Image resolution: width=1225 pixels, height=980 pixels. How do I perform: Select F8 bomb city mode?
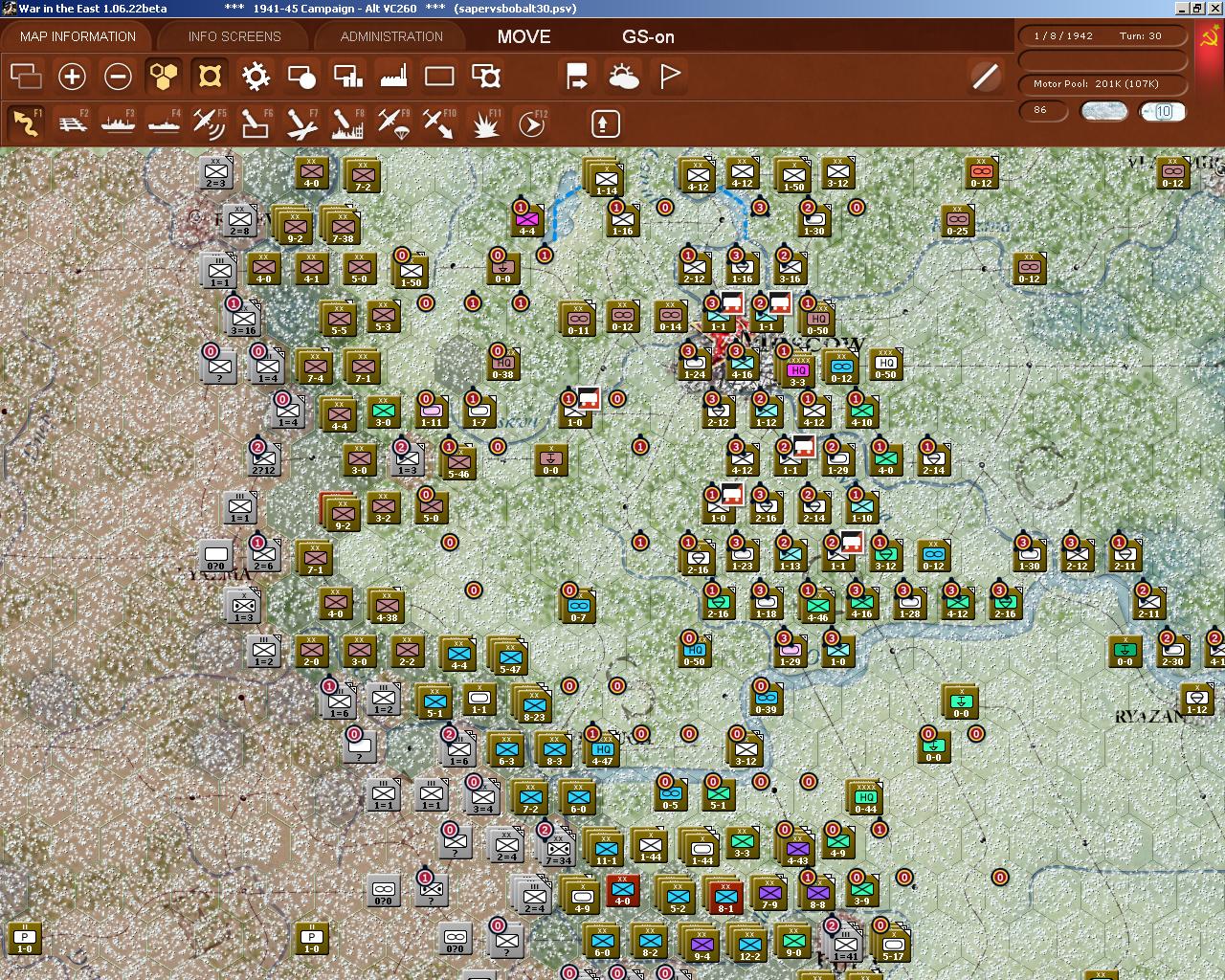tap(347, 123)
